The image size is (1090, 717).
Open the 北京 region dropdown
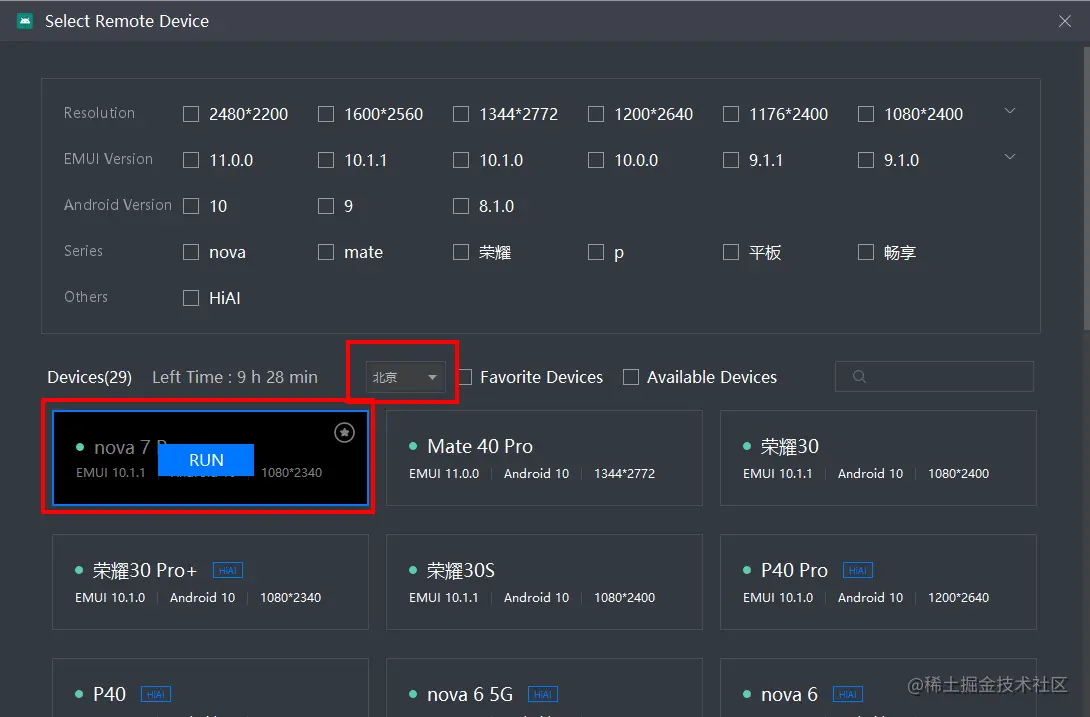click(x=406, y=377)
